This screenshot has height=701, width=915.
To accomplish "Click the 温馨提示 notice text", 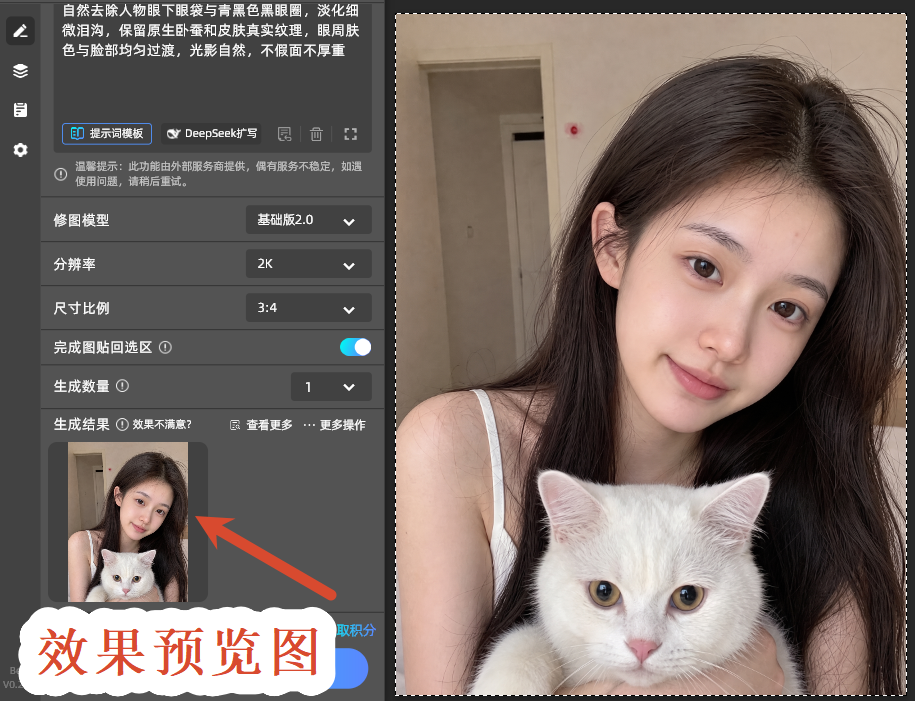I will tap(218, 174).
